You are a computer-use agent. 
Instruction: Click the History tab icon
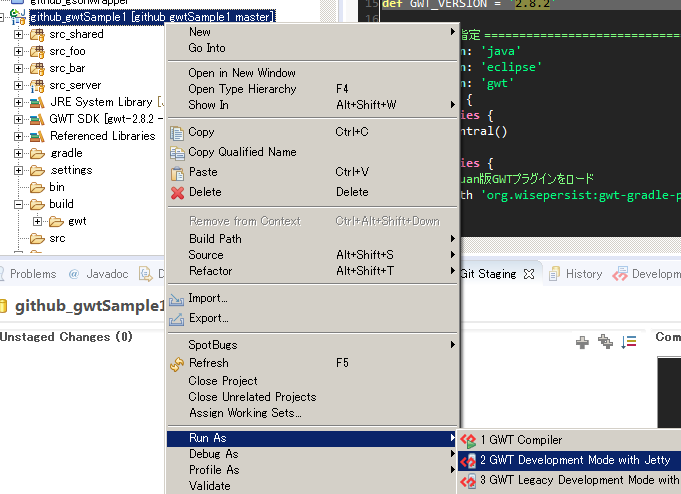[554, 274]
